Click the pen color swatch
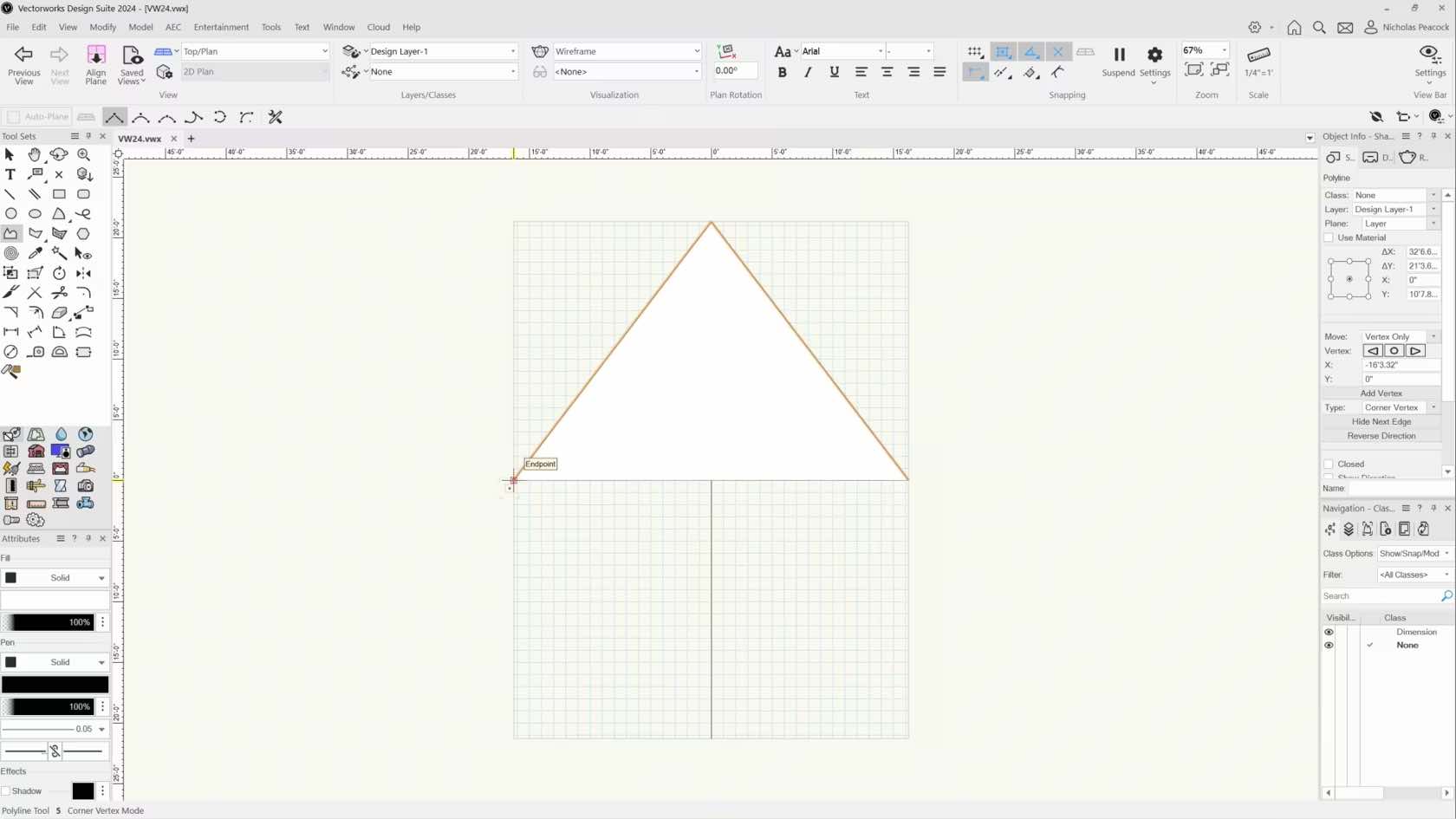This screenshot has height=819, width=1456. click(55, 685)
